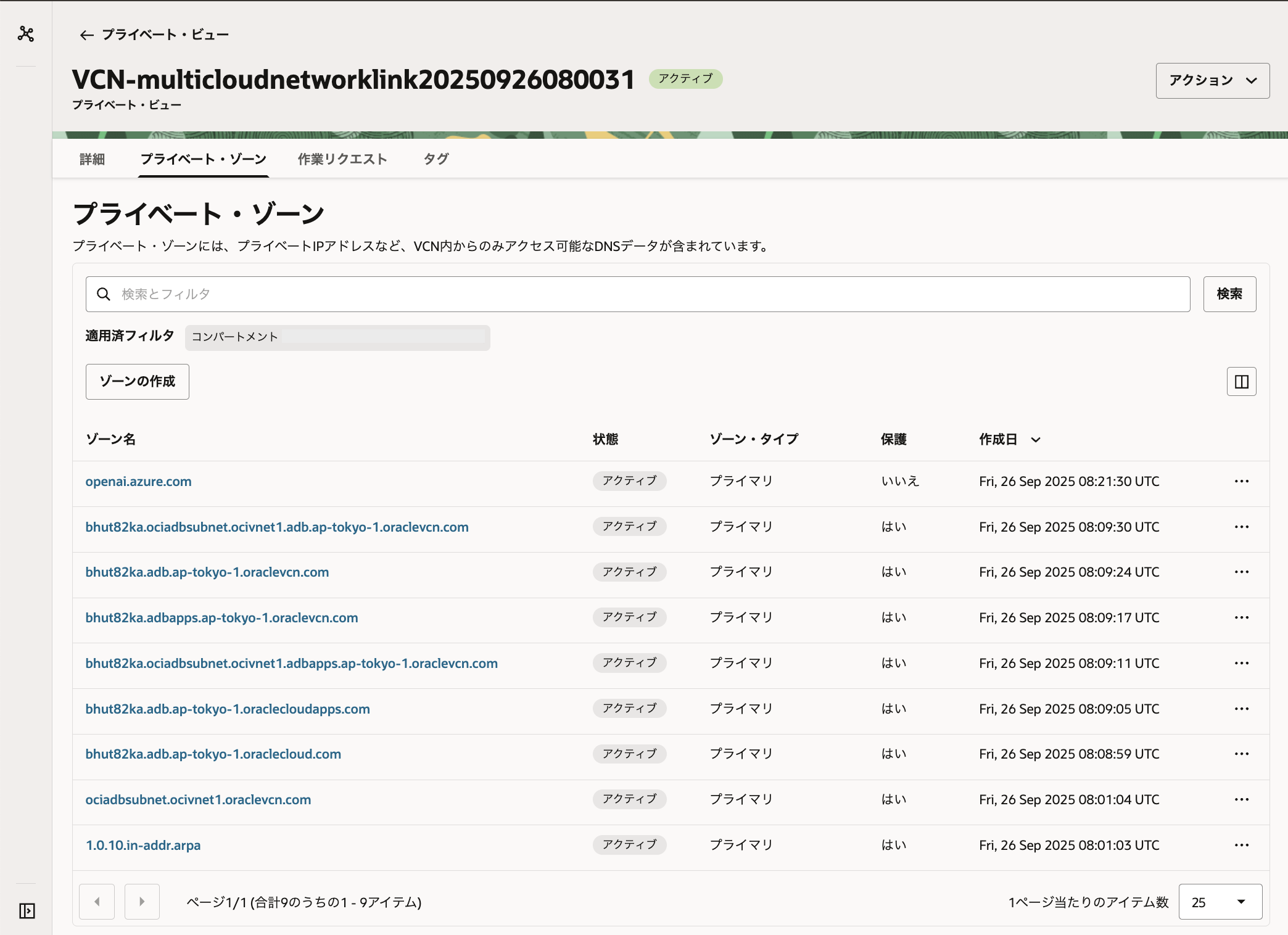
Task: Open actions menu for ociadbsubnet.ocivnet1.oraclevcn.com row
Action: click(1241, 800)
